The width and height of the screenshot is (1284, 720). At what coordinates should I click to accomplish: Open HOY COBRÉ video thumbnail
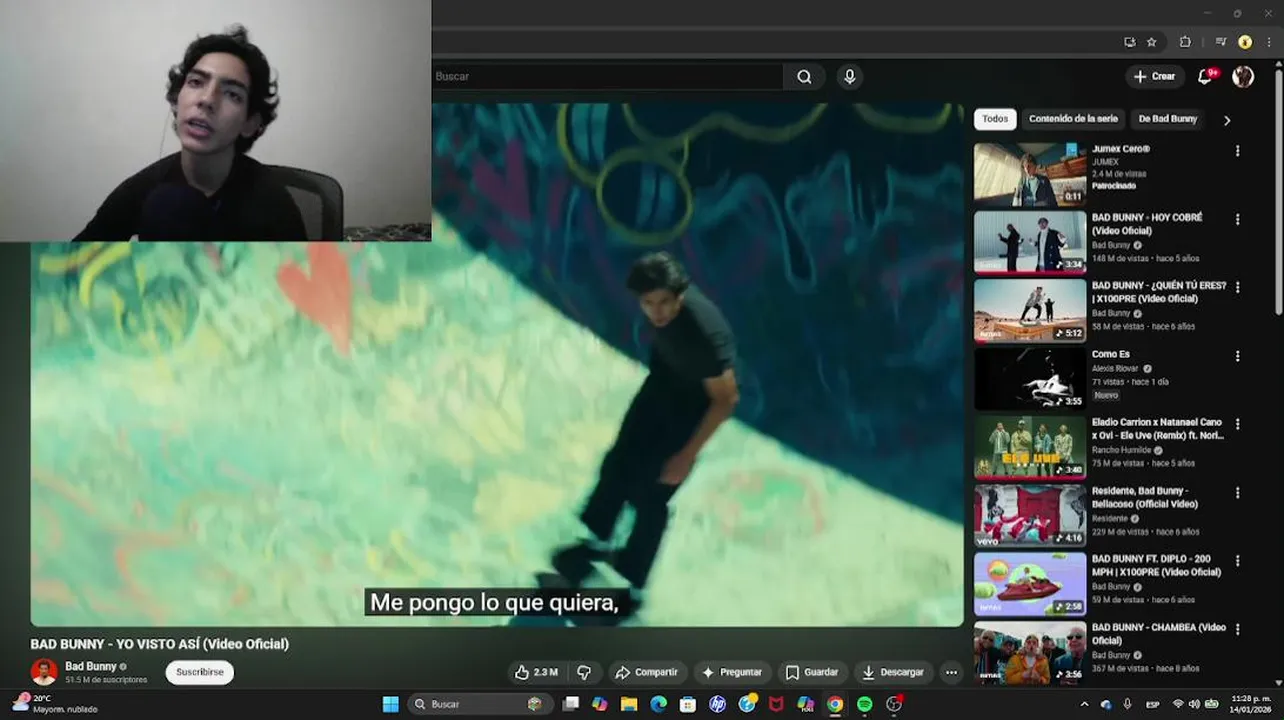(x=1030, y=242)
